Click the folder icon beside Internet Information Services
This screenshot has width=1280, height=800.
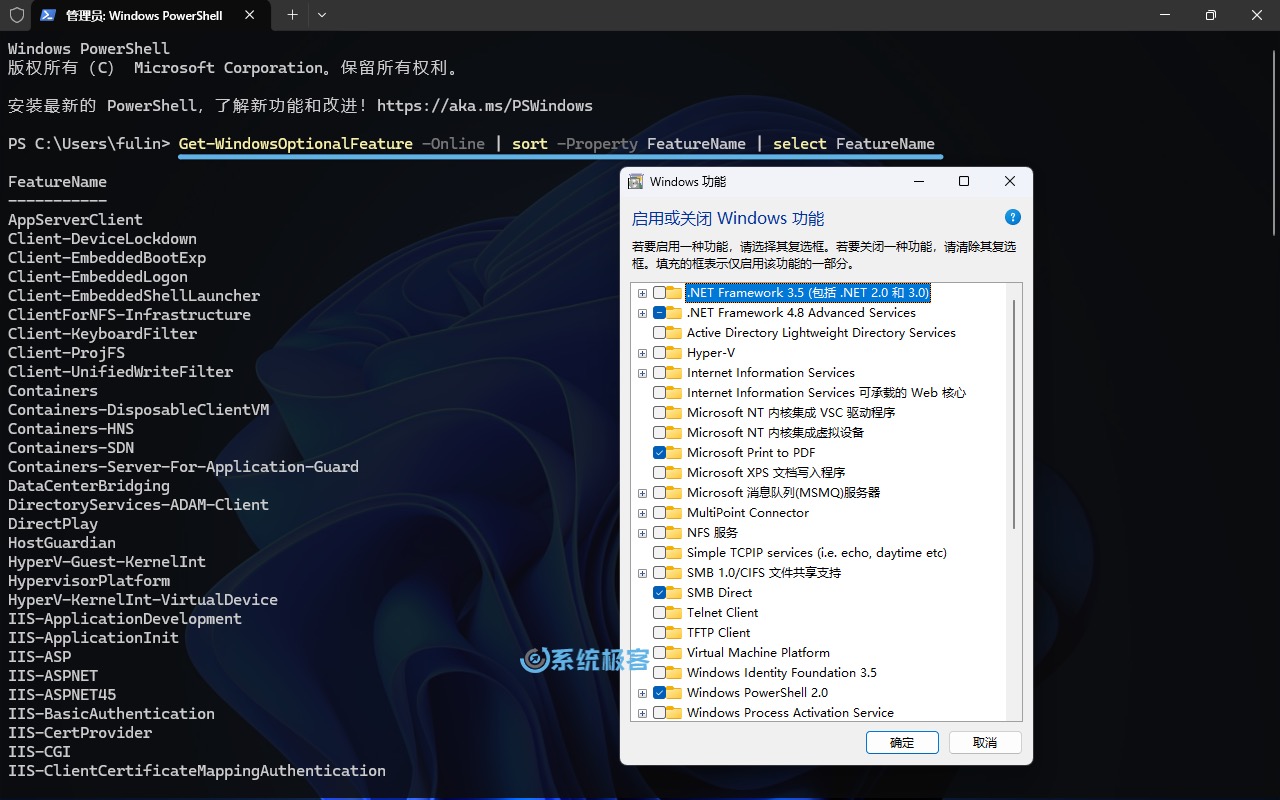pos(675,373)
